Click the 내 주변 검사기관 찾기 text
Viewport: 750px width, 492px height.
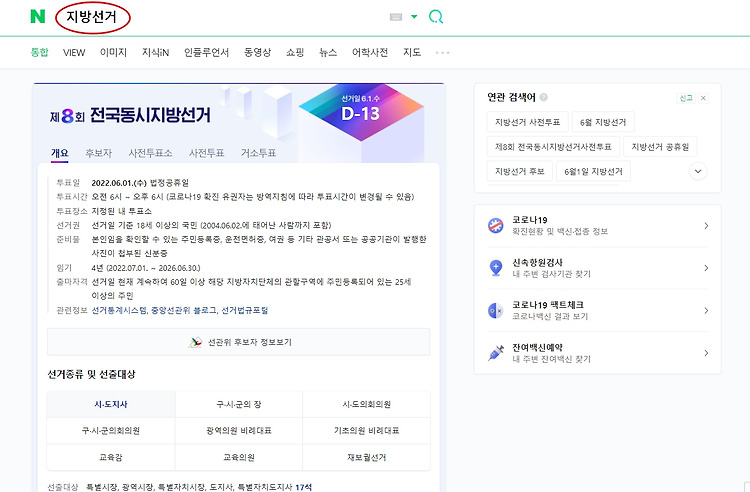[x=551, y=274]
